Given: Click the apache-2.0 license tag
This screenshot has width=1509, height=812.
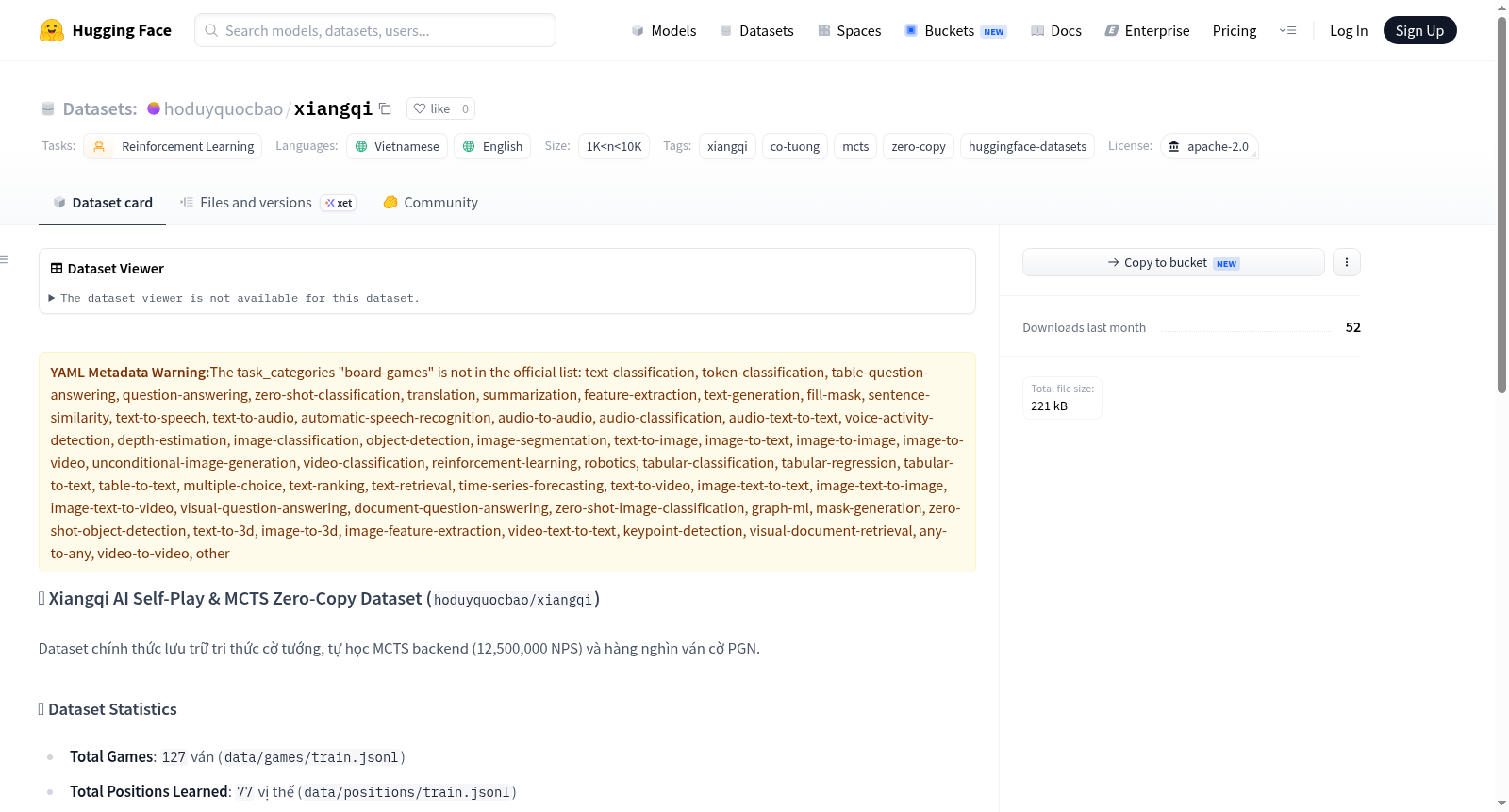Looking at the screenshot, I should pos(1209,146).
